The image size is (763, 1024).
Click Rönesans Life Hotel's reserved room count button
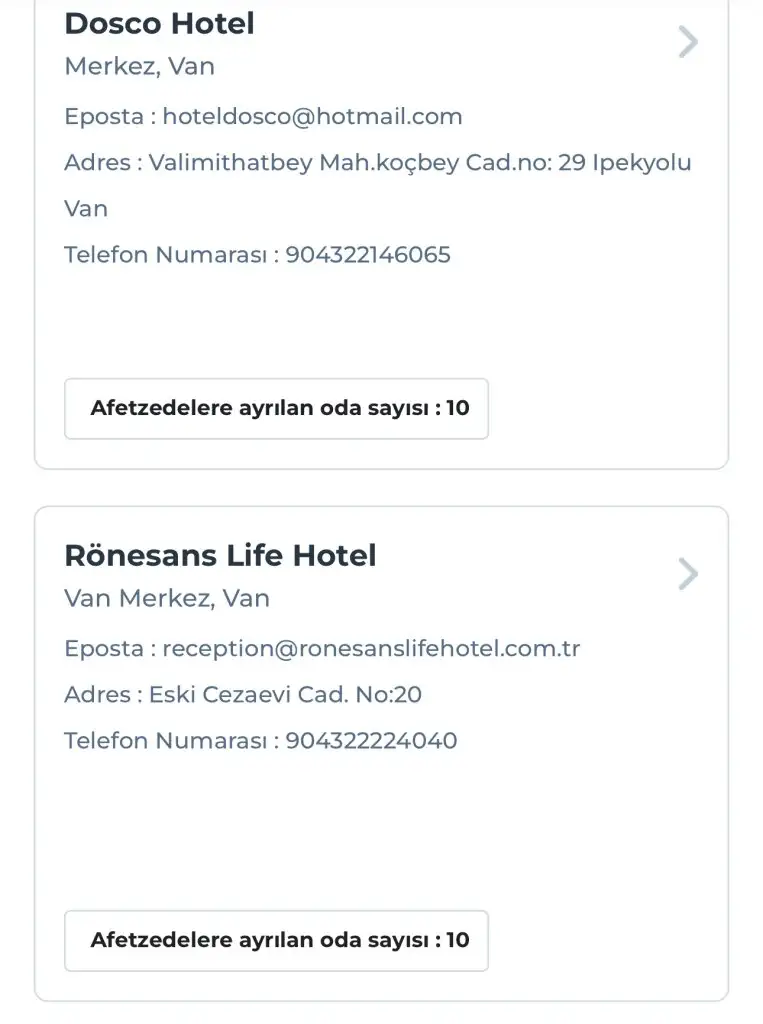pos(276,940)
